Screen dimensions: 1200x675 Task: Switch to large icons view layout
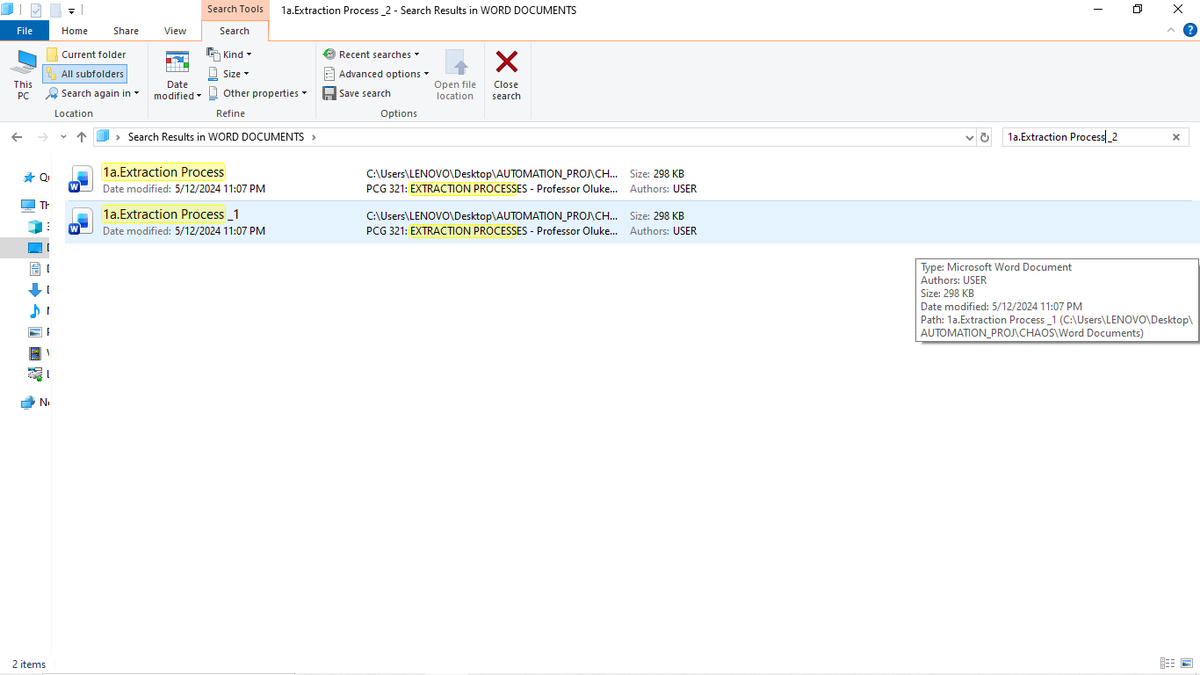coord(1186,664)
